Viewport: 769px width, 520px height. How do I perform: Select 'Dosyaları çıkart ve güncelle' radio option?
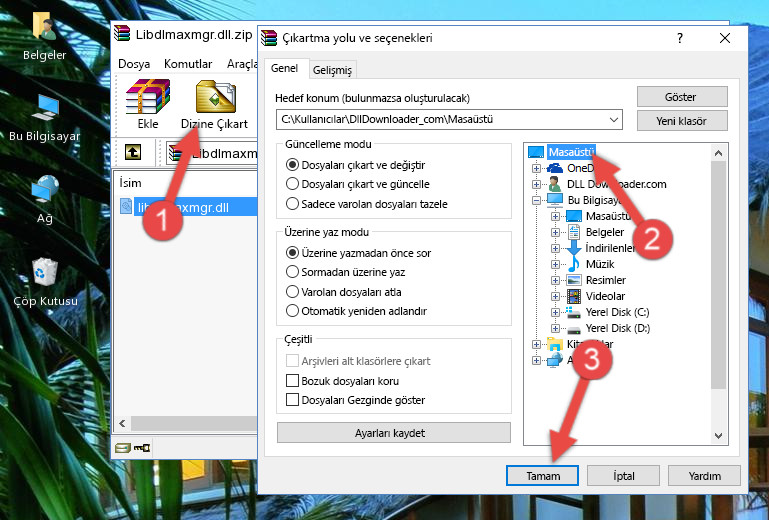point(292,184)
